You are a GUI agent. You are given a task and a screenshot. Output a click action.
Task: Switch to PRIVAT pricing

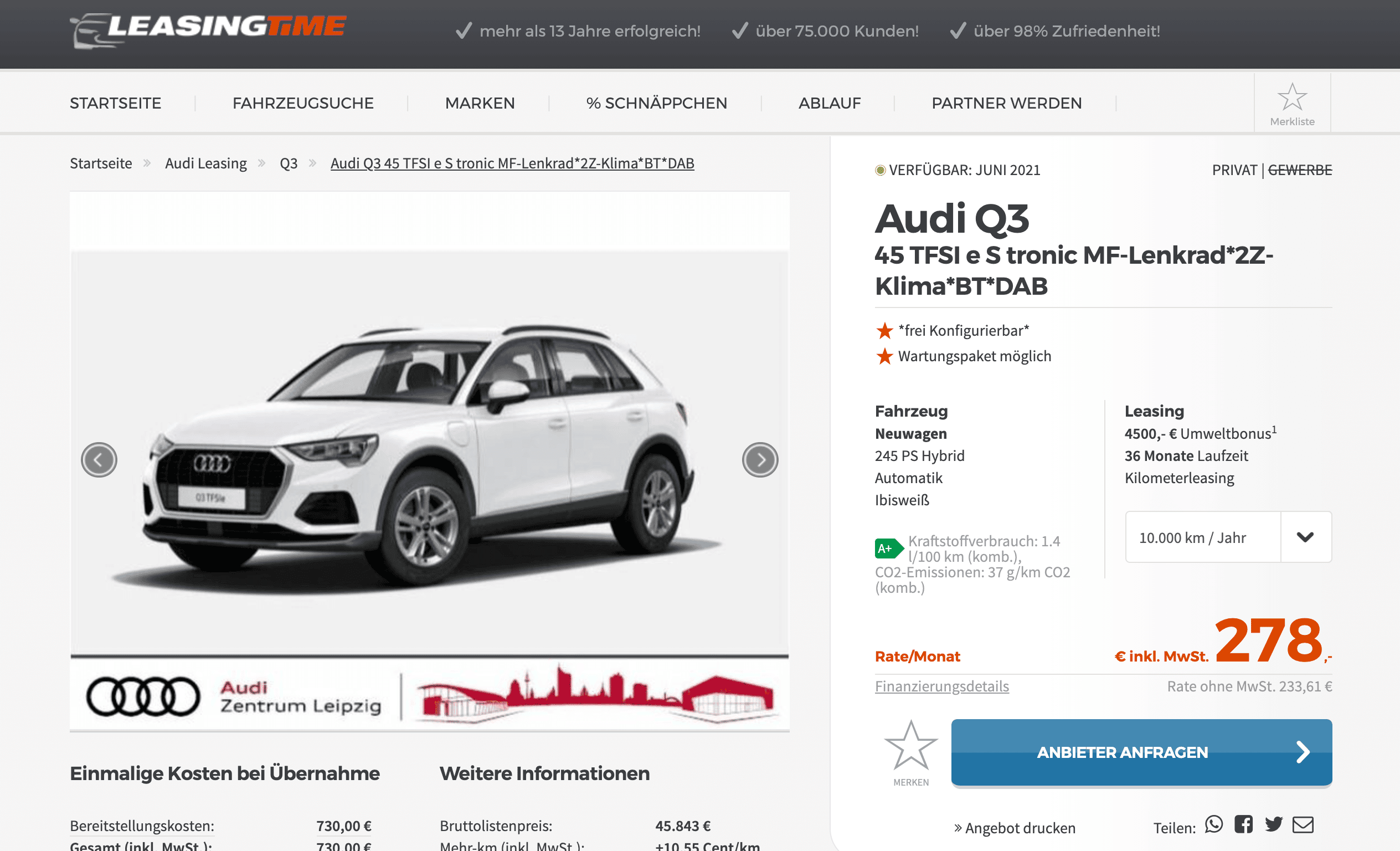1234,170
